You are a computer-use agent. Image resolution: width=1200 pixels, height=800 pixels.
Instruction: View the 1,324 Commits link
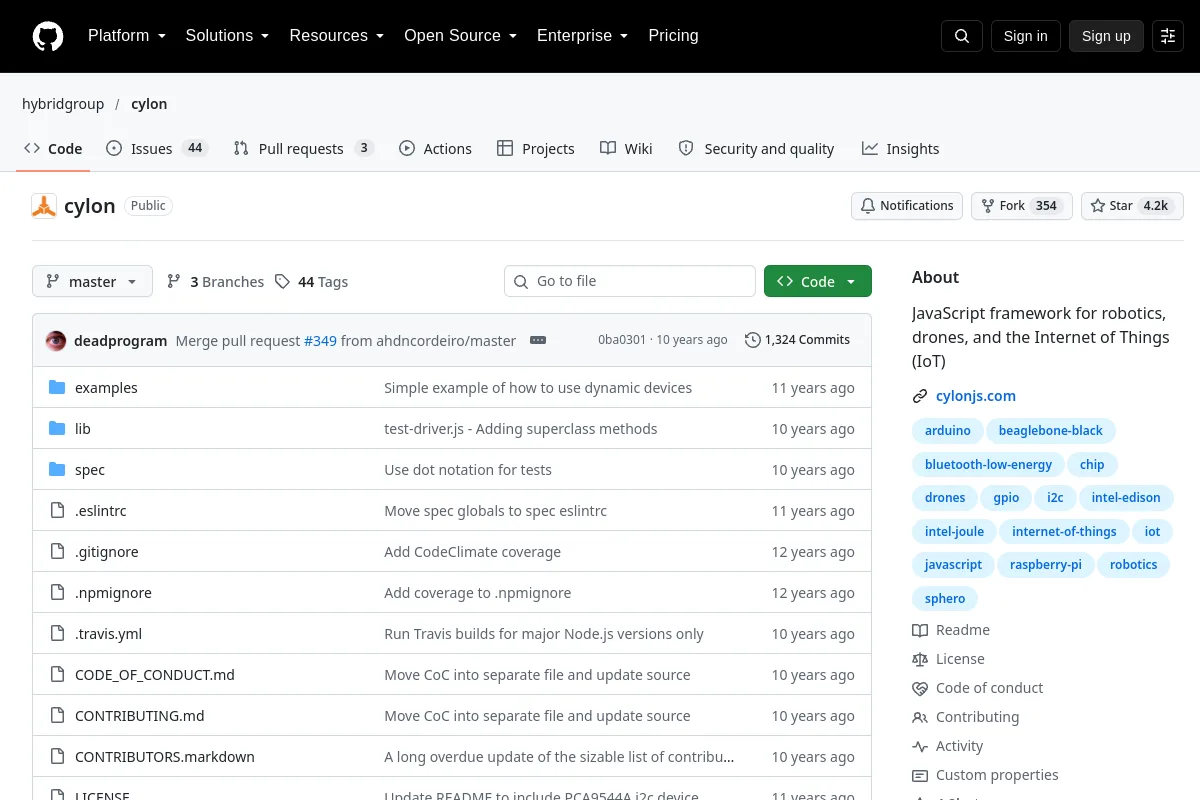(x=798, y=340)
